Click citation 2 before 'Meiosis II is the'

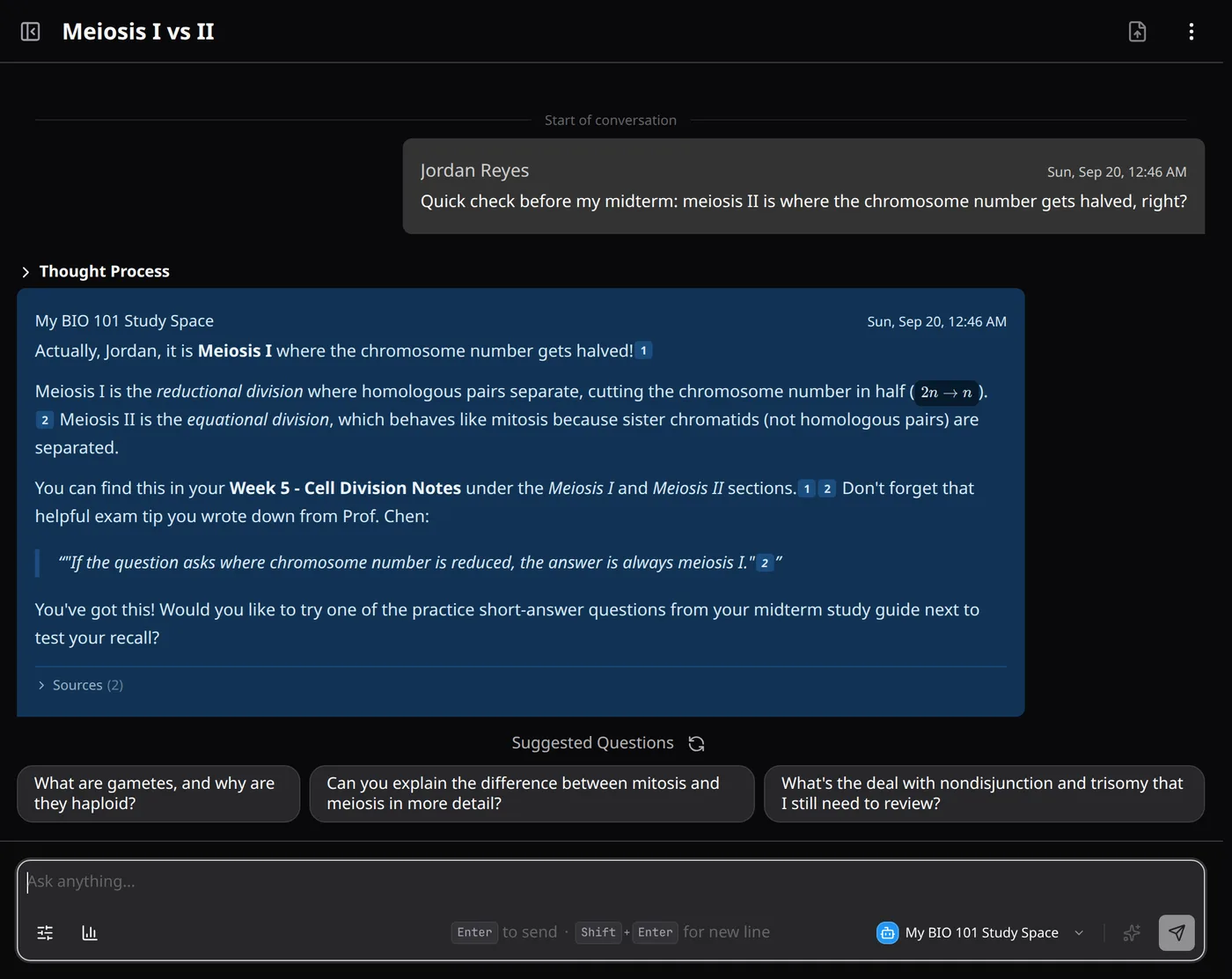tap(45, 420)
